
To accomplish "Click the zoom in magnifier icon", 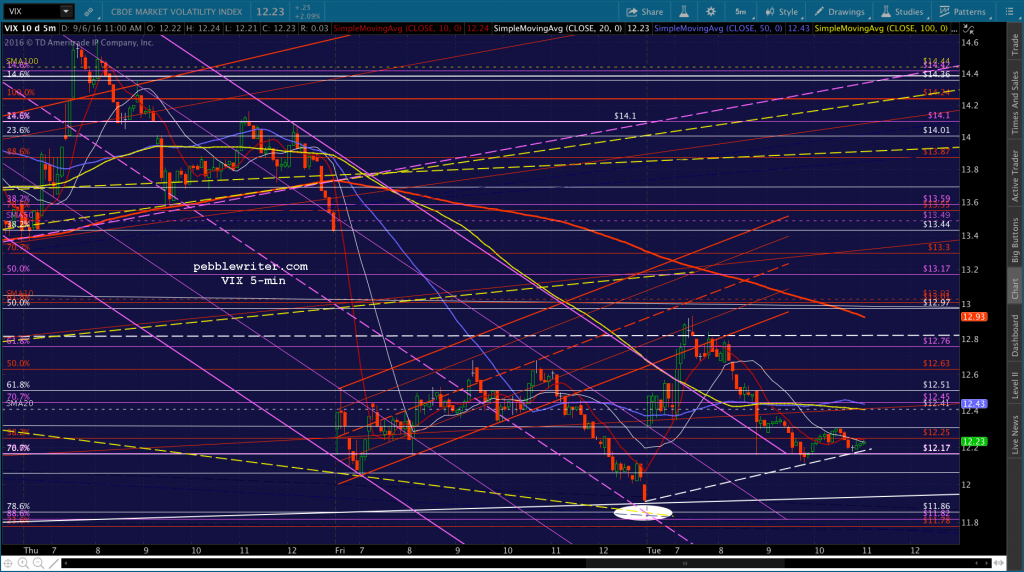I will coord(24,563).
